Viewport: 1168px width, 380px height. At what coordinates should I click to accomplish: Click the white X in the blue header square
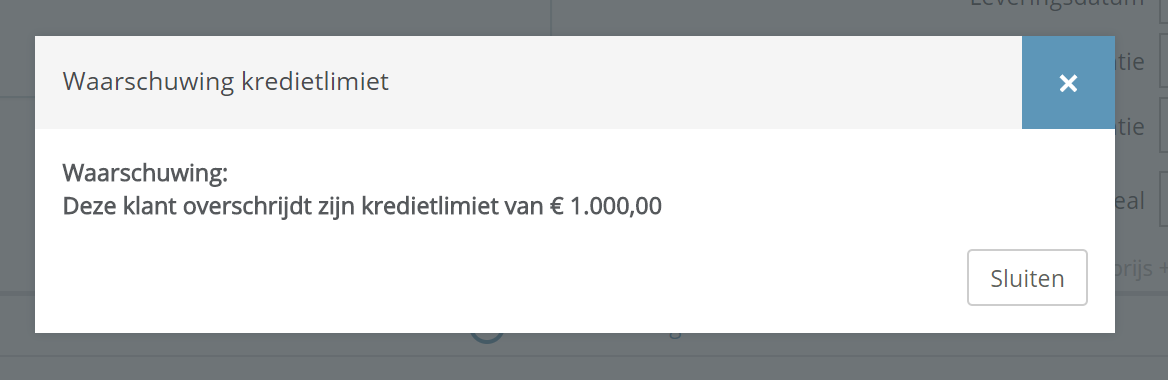[x=1068, y=83]
